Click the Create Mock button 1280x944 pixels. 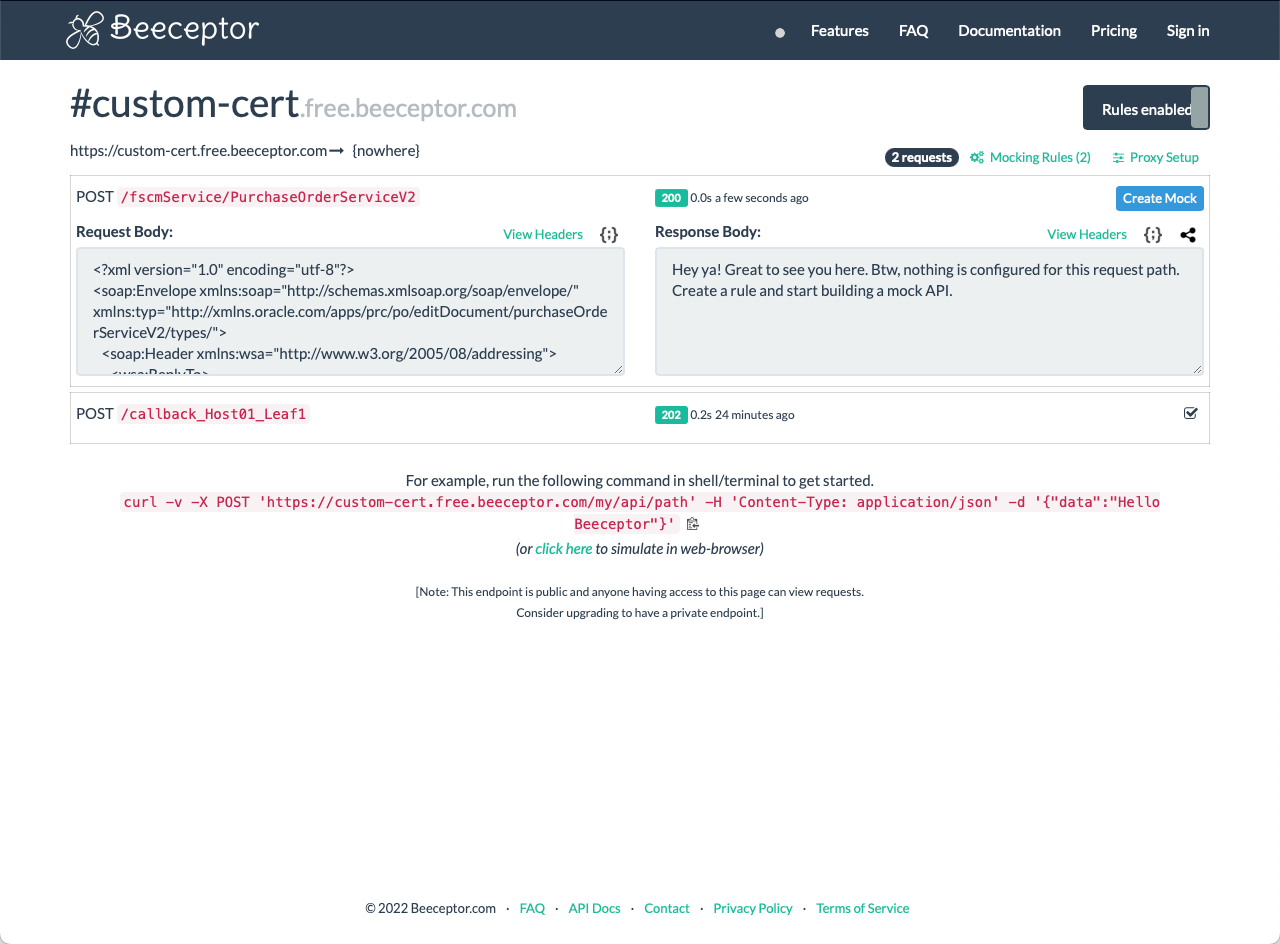pos(1159,198)
